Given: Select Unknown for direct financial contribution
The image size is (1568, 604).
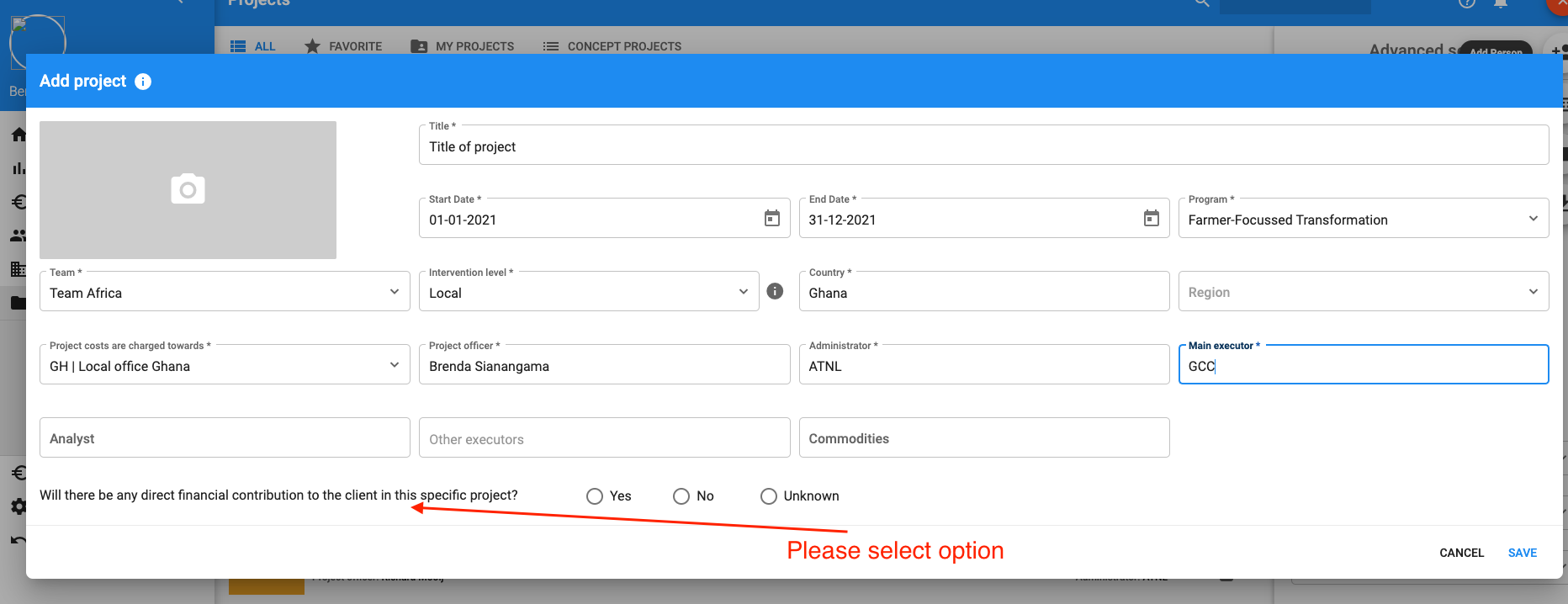Looking at the screenshot, I should 768,496.
